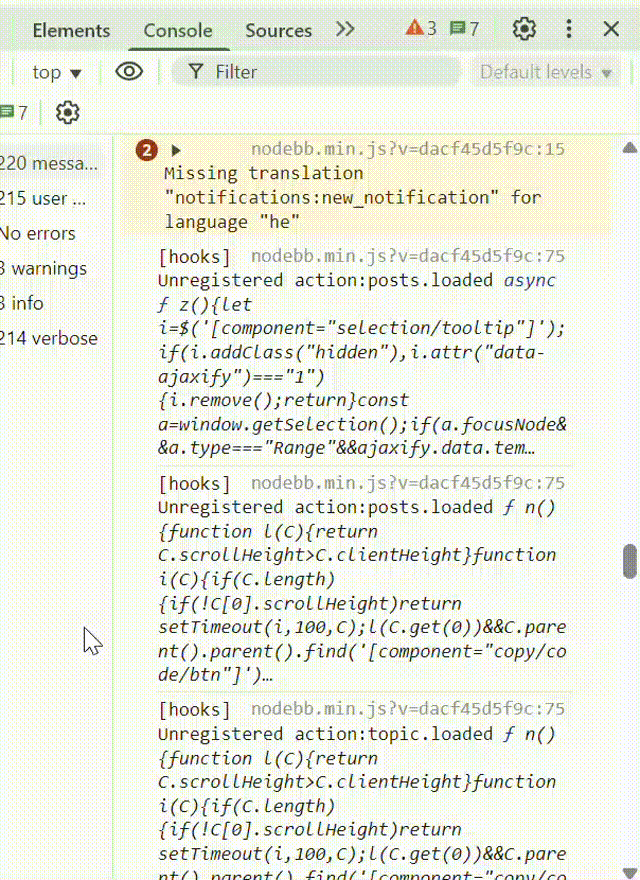The image size is (640, 880).
Task: Select the 215 user messages row
Action: (x=51, y=198)
